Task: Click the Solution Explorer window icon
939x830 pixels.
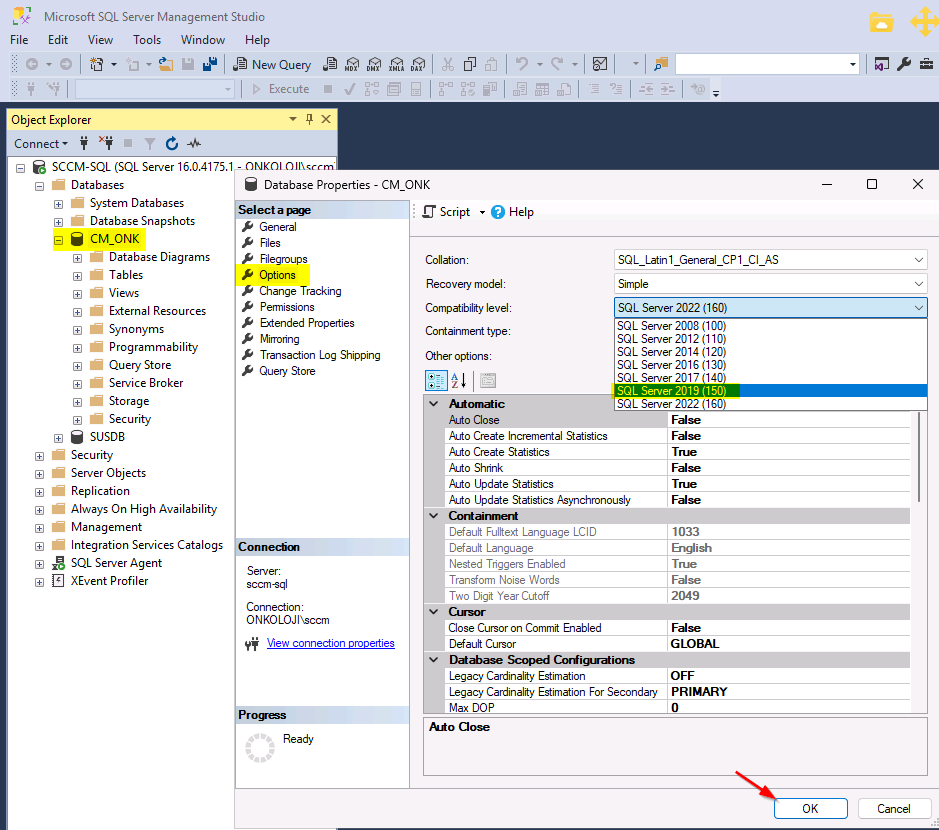Action: tap(882, 64)
